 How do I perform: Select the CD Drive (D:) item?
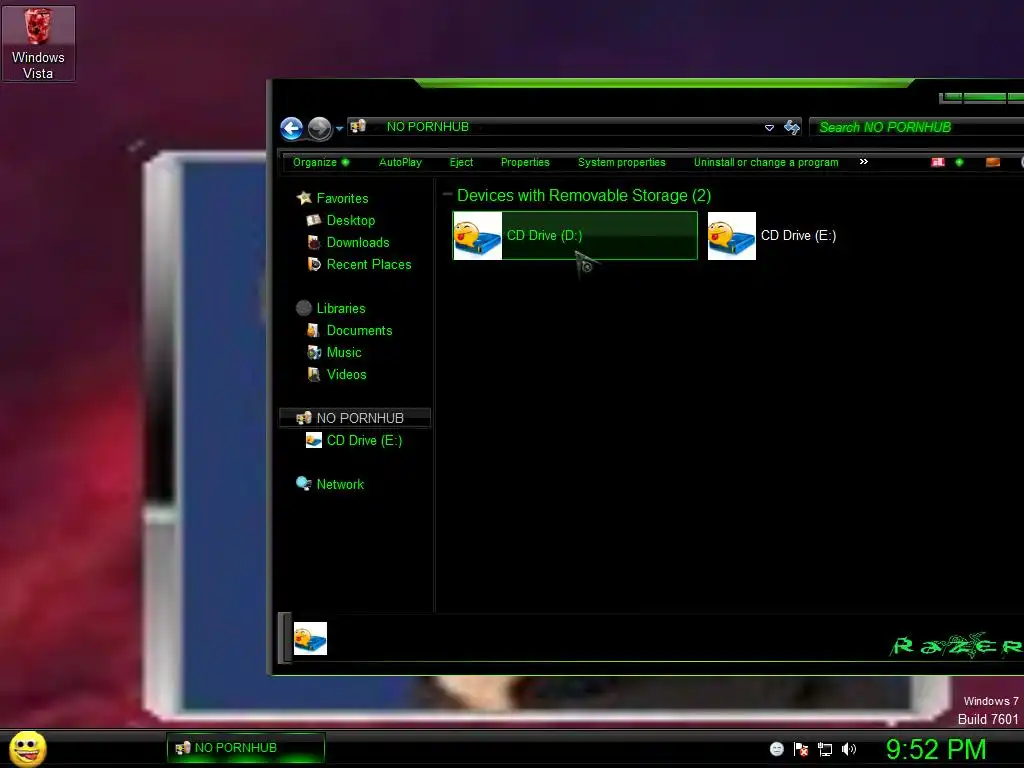(x=575, y=236)
